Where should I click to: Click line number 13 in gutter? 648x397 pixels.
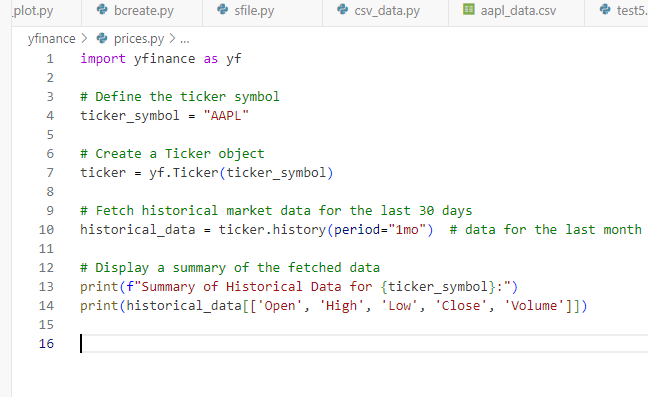click(x=46, y=287)
